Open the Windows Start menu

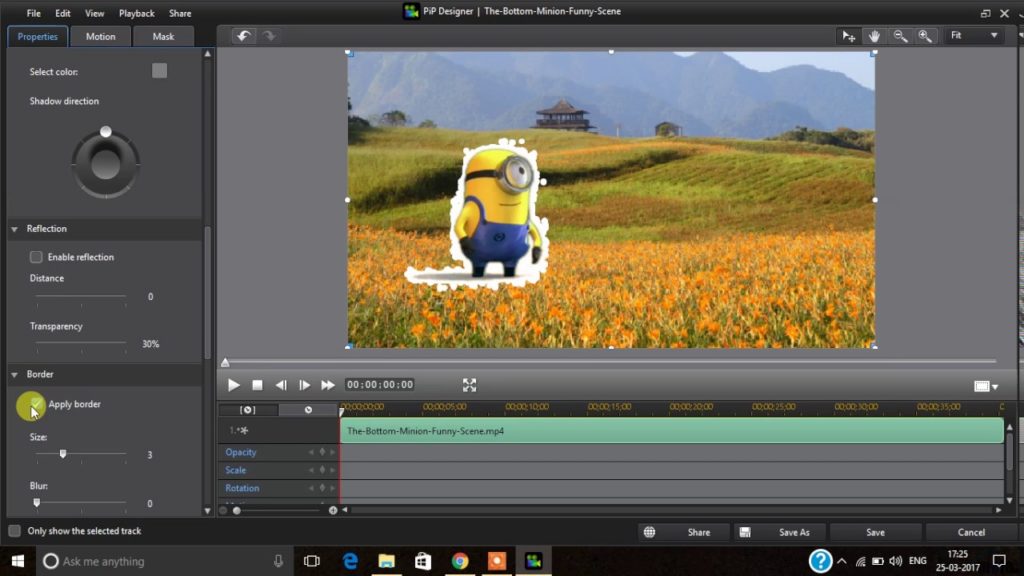[18, 561]
